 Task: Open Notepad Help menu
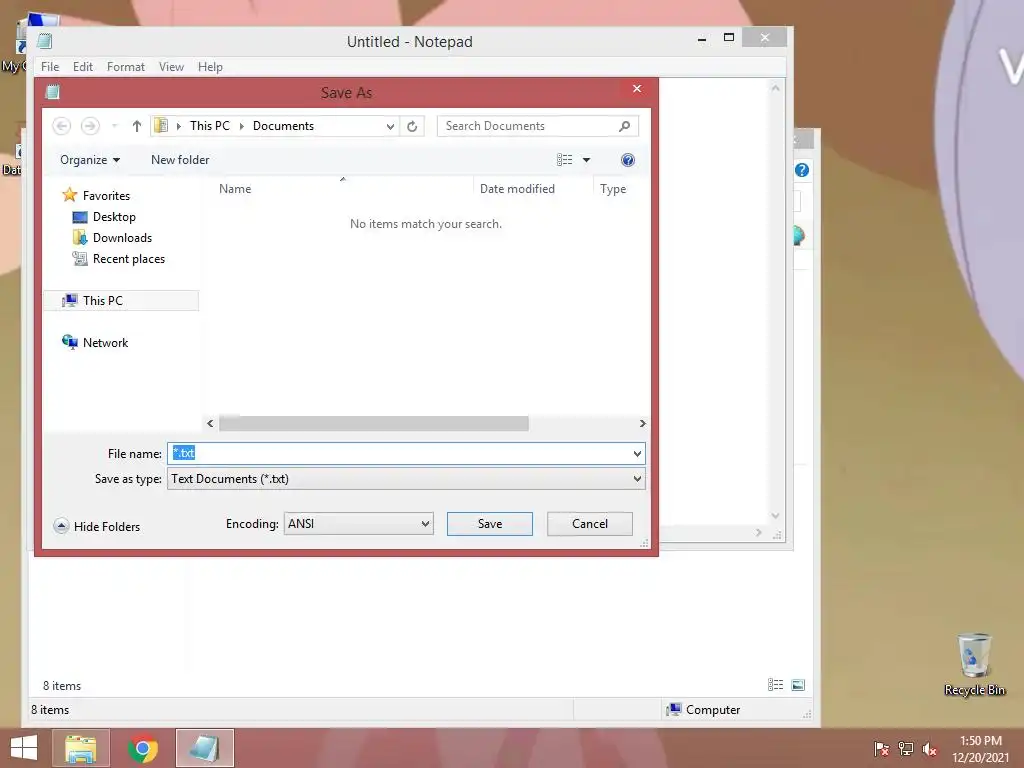(210, 67)
